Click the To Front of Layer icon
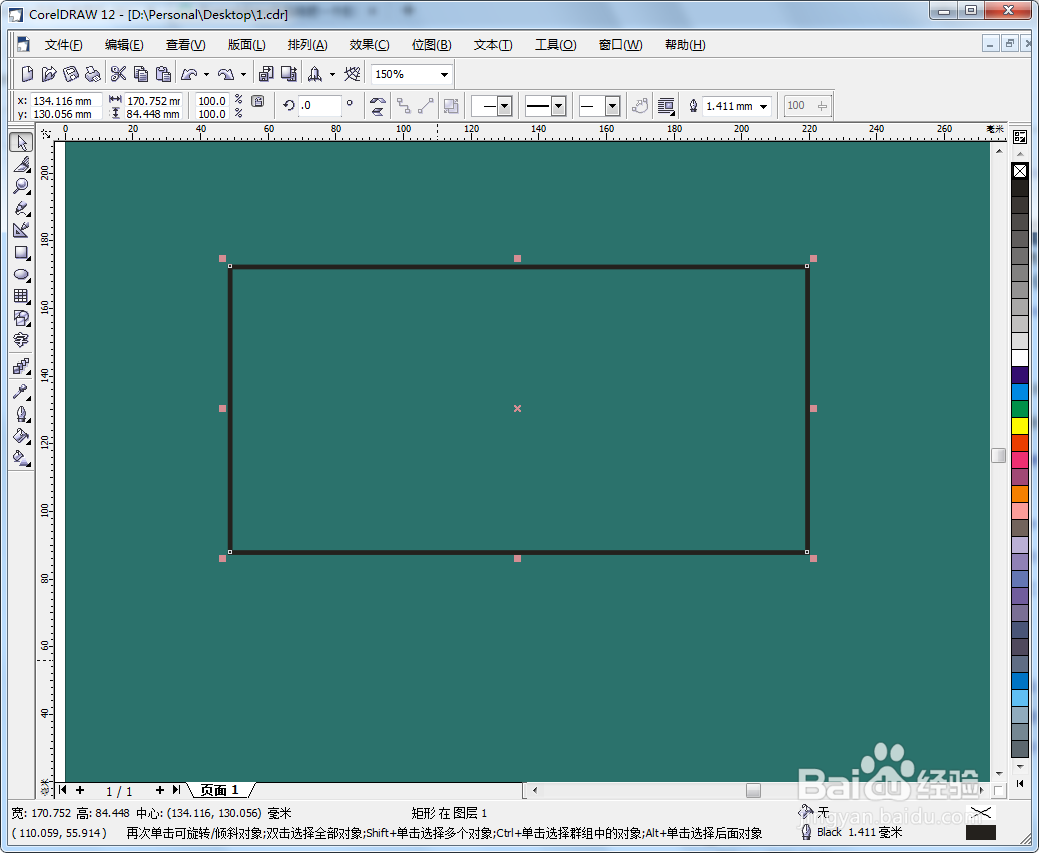 [x=451, y=106]
